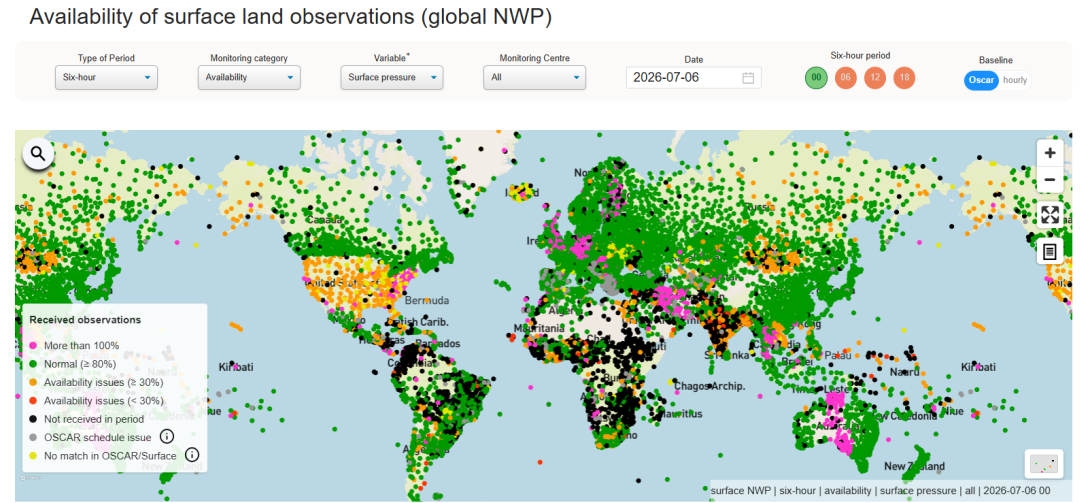The height and width of the screenshot is (503, 1090).
Task: Open the calendar icon in Date field
Action: click(x=748, y=78)
